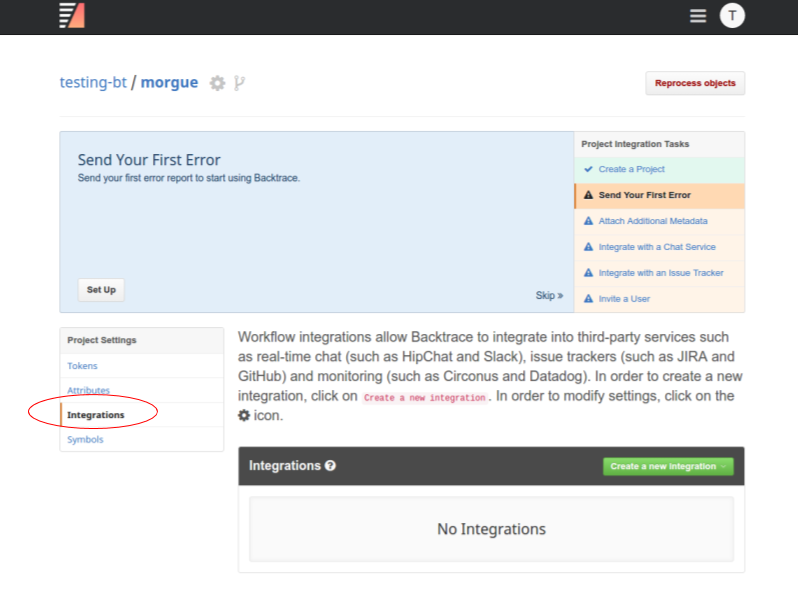Click warning icon for Attach Additional Metadata
Screen dimensions: 798x589
pos(588,221)
